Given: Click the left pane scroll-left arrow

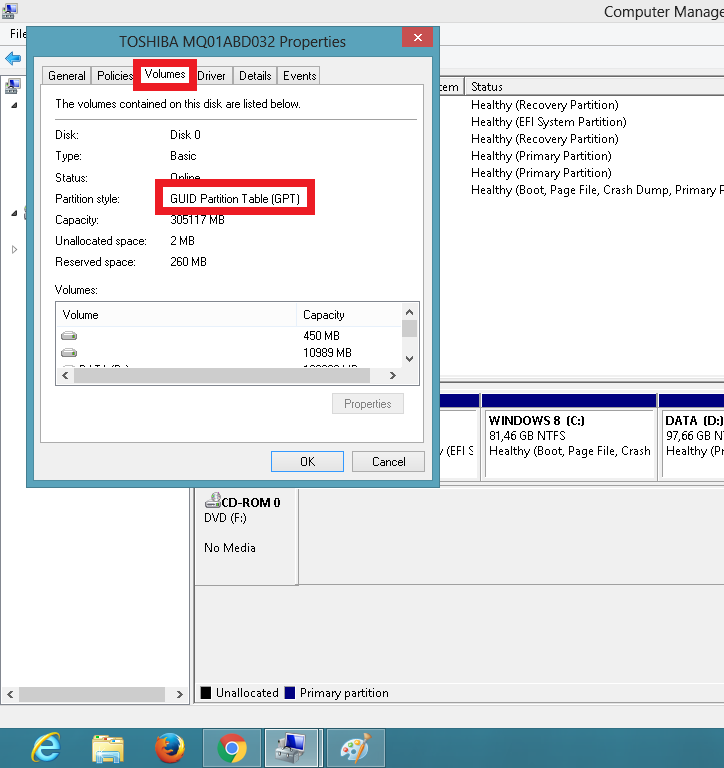Looking at the screenshot, I should [10, 694].
